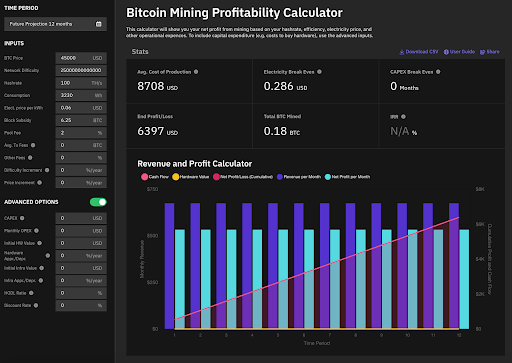
Task: Click the IRR info icon
Action: [403, 117]
